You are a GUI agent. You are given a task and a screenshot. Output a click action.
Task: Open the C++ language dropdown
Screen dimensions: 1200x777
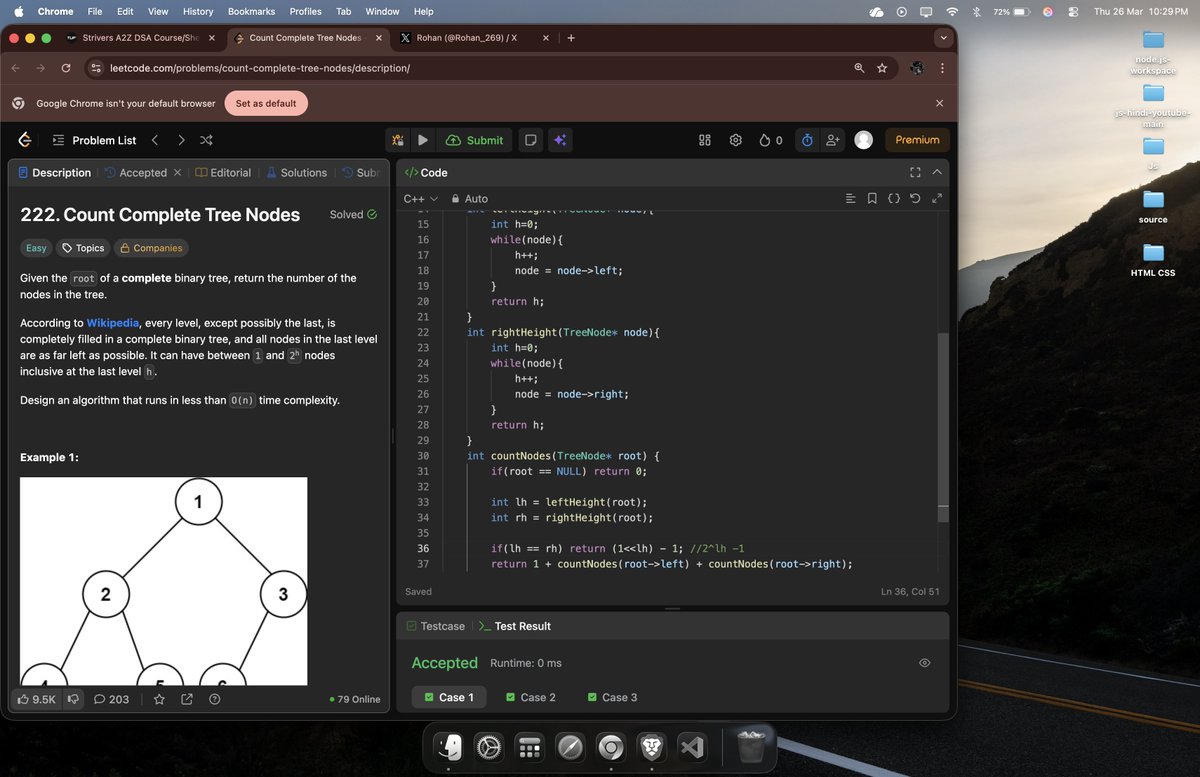tap(421, 198)
